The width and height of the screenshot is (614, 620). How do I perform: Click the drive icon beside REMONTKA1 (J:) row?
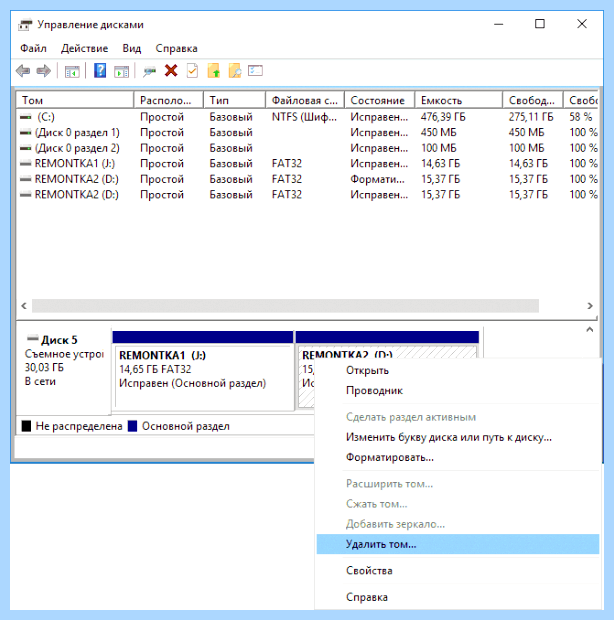pos(26,163)
